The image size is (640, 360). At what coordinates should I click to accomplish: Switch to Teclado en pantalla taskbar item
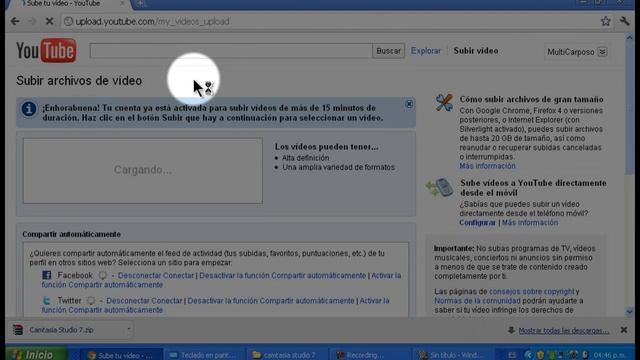203,355
